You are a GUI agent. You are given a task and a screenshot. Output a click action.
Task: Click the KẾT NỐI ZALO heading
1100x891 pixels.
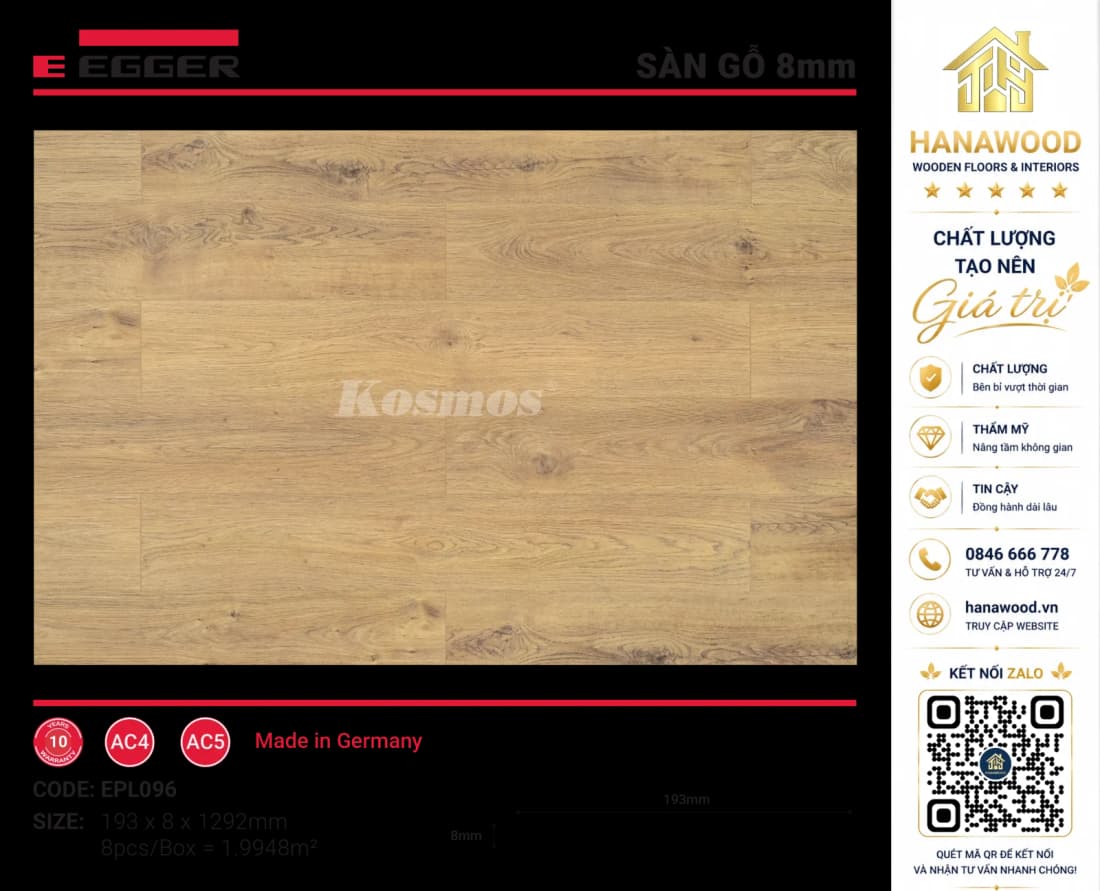tap(995, 673)
